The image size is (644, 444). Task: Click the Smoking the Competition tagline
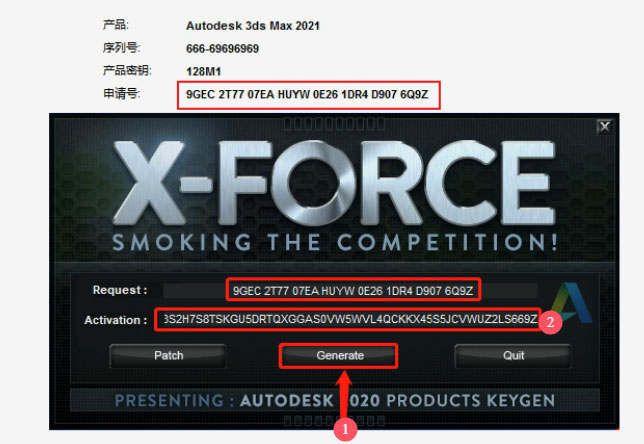(x=335, y=242)
